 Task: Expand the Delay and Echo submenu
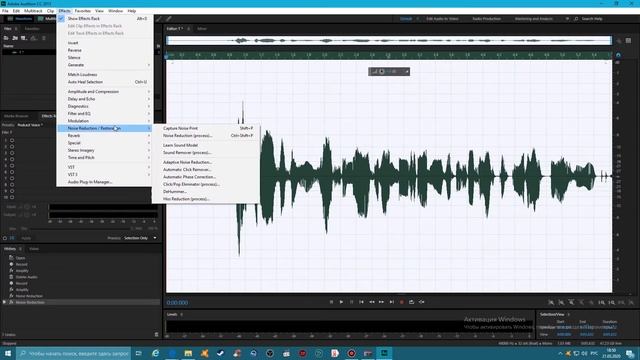106,99
